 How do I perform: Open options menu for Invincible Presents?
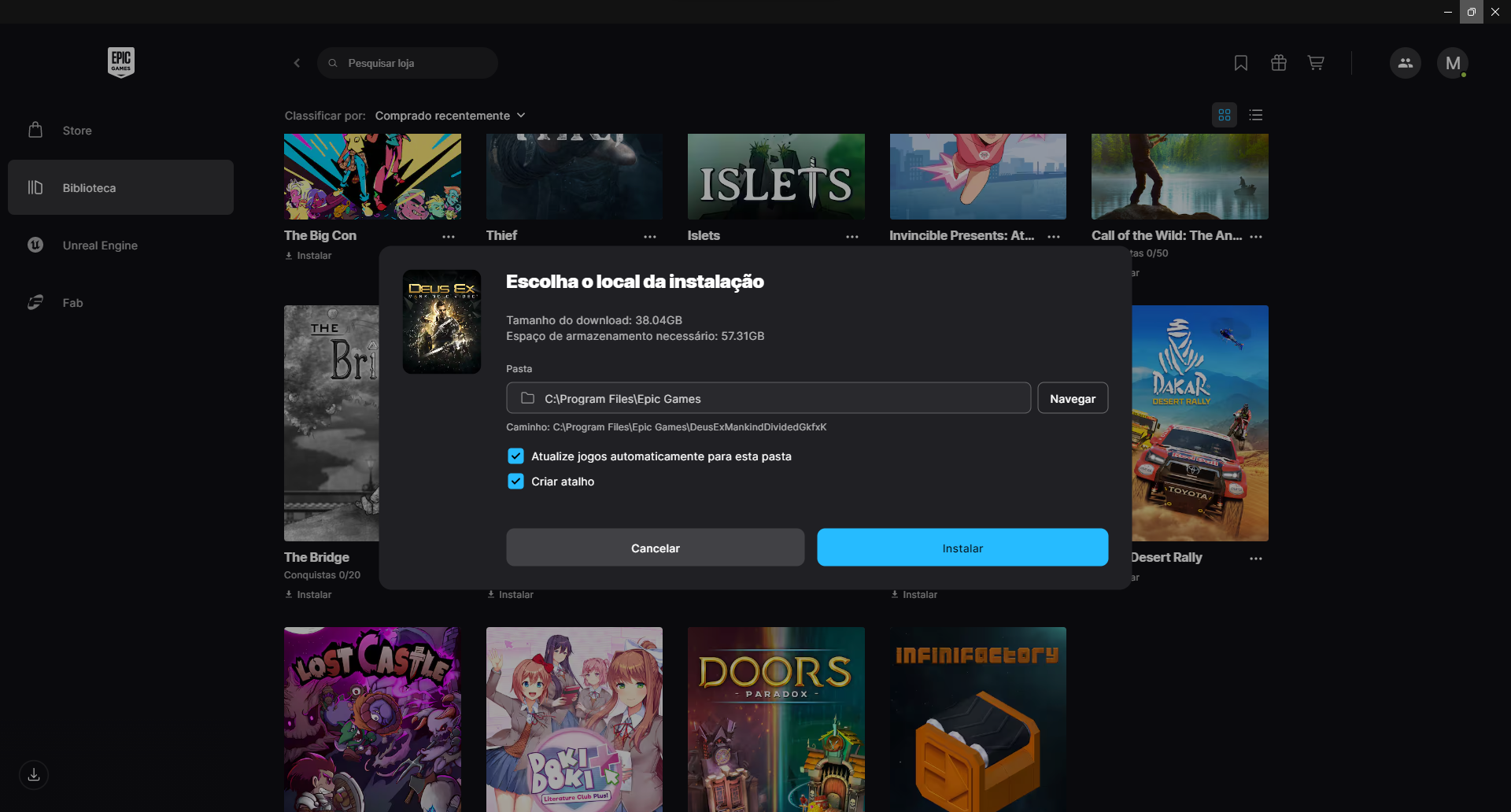tap(1054, 236)
